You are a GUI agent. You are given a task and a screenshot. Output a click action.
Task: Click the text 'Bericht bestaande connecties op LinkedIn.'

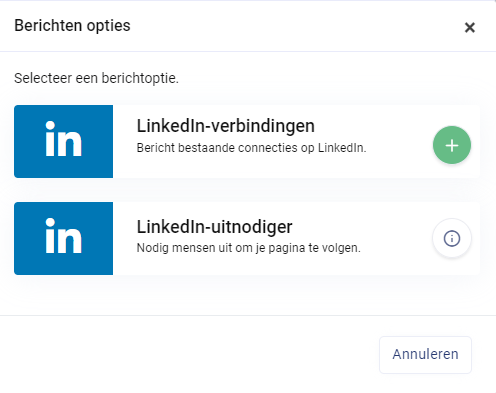[x=251, y=148]
